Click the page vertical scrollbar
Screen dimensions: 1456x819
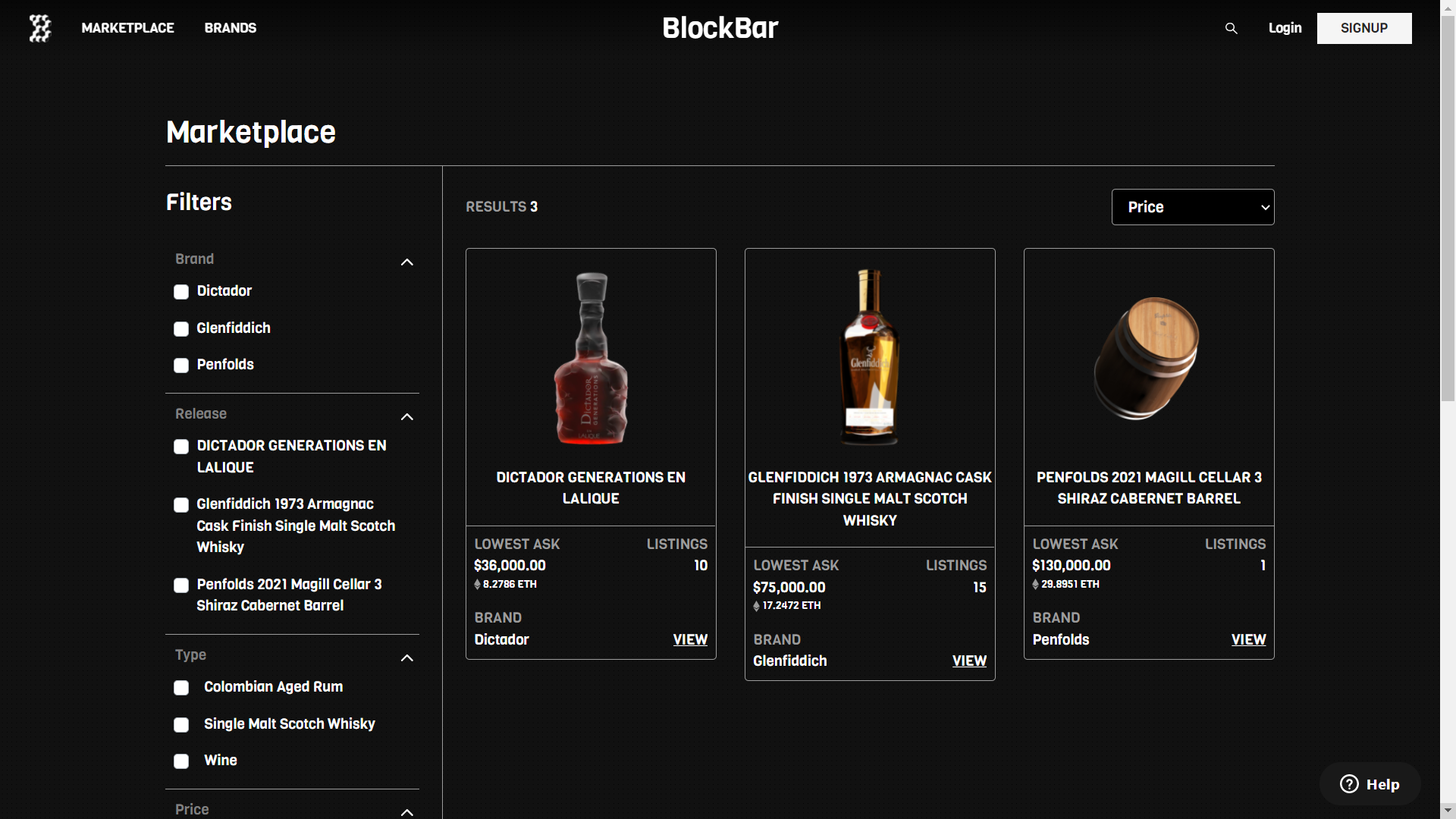pos(1447,227)
